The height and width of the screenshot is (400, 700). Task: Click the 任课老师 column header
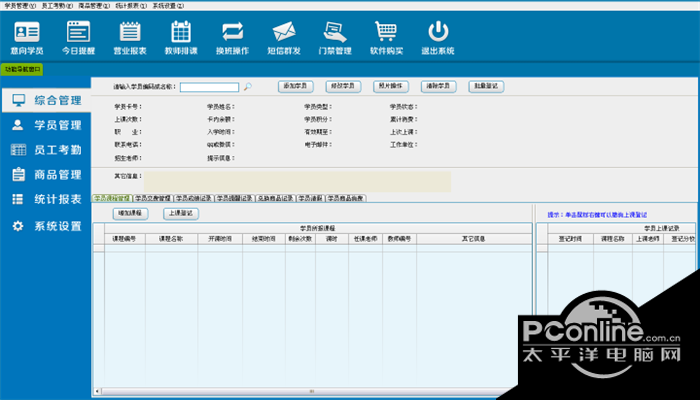pyautogui.click(x=365, y=239)
